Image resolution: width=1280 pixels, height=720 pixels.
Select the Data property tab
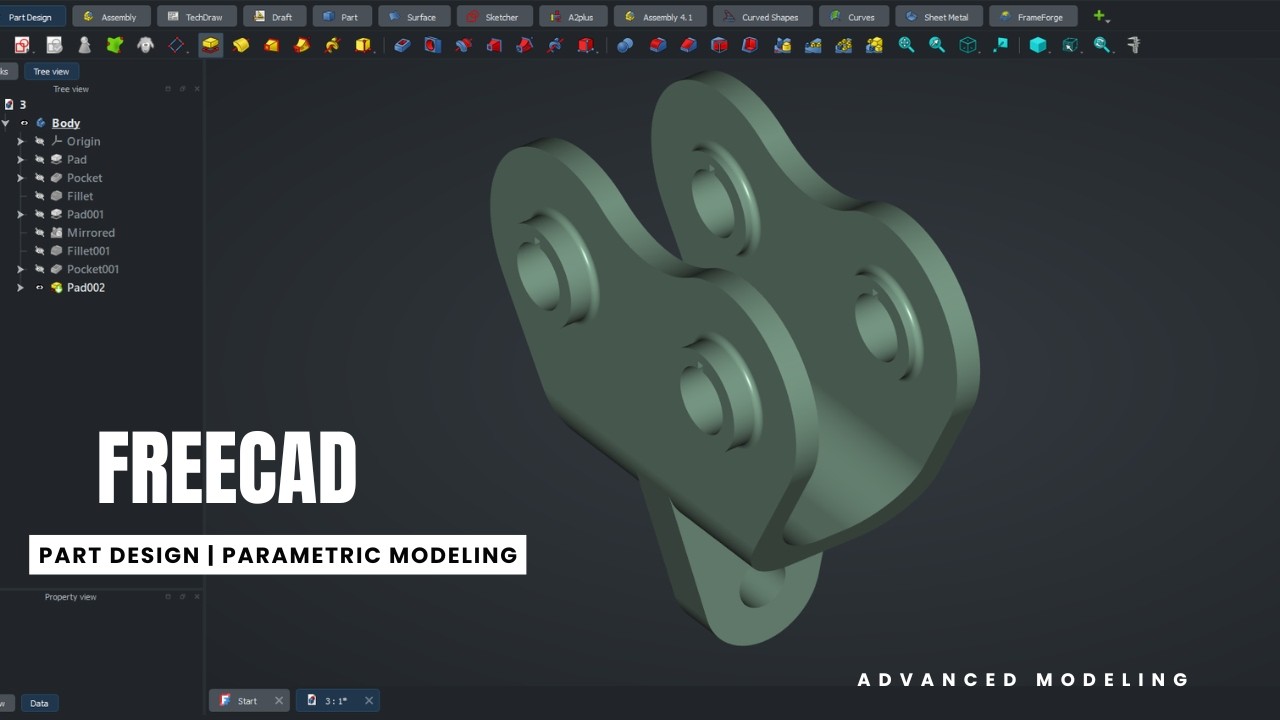[39, 703]
